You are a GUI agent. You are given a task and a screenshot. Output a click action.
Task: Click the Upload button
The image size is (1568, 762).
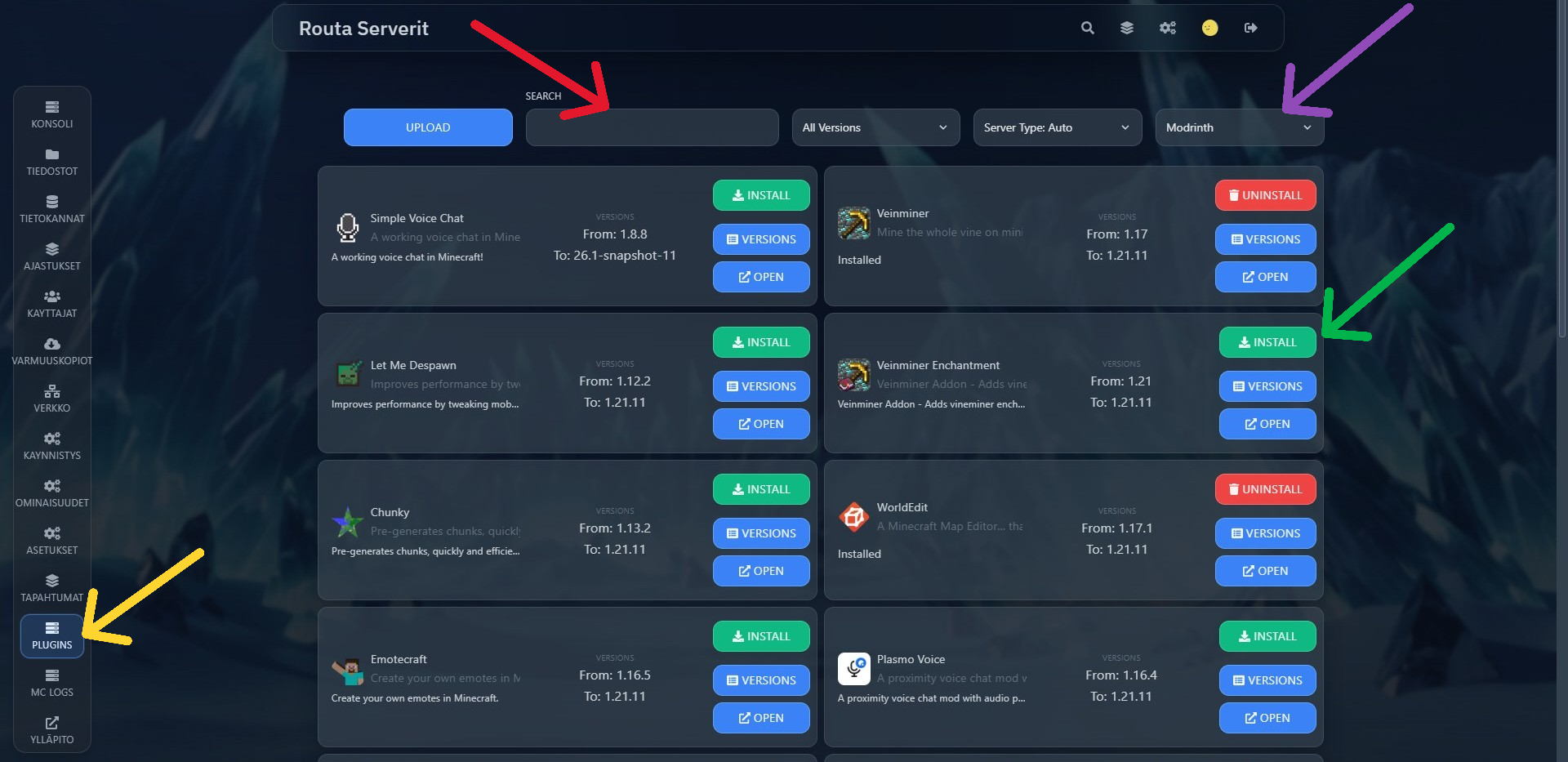click(428, 127)
